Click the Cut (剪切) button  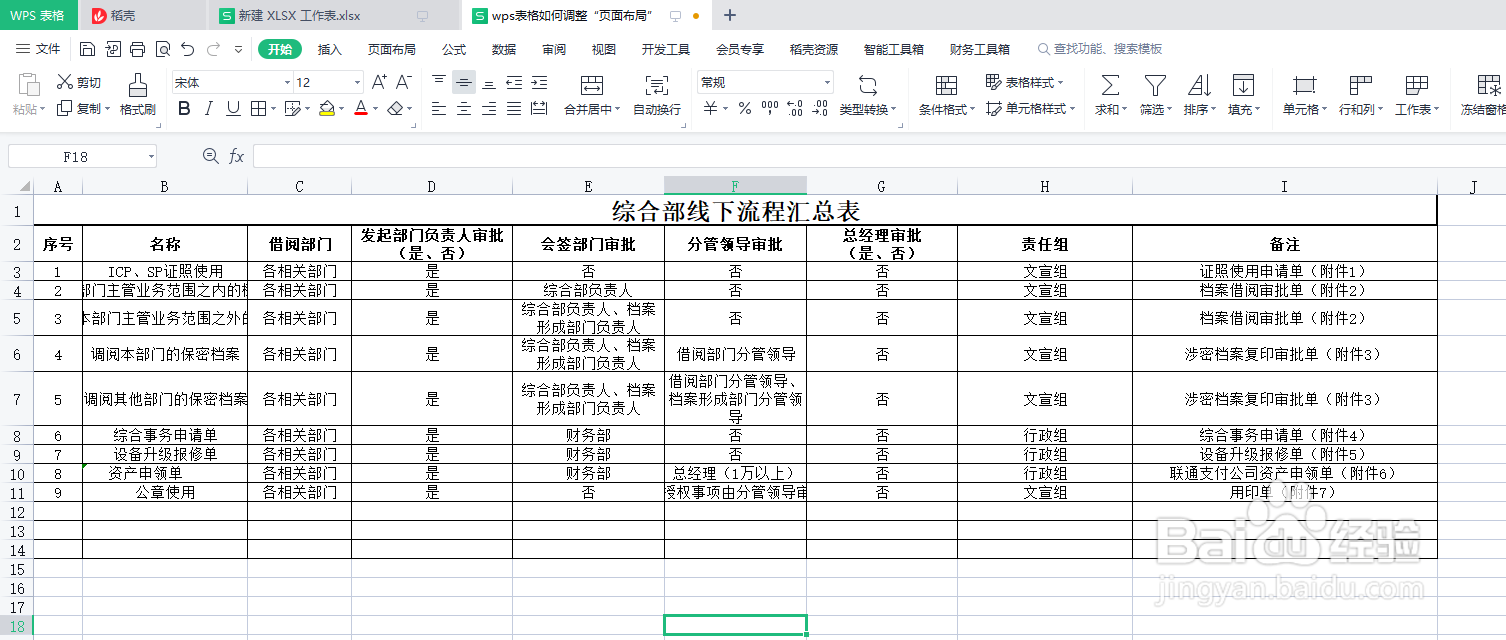(x=78, y=83)
